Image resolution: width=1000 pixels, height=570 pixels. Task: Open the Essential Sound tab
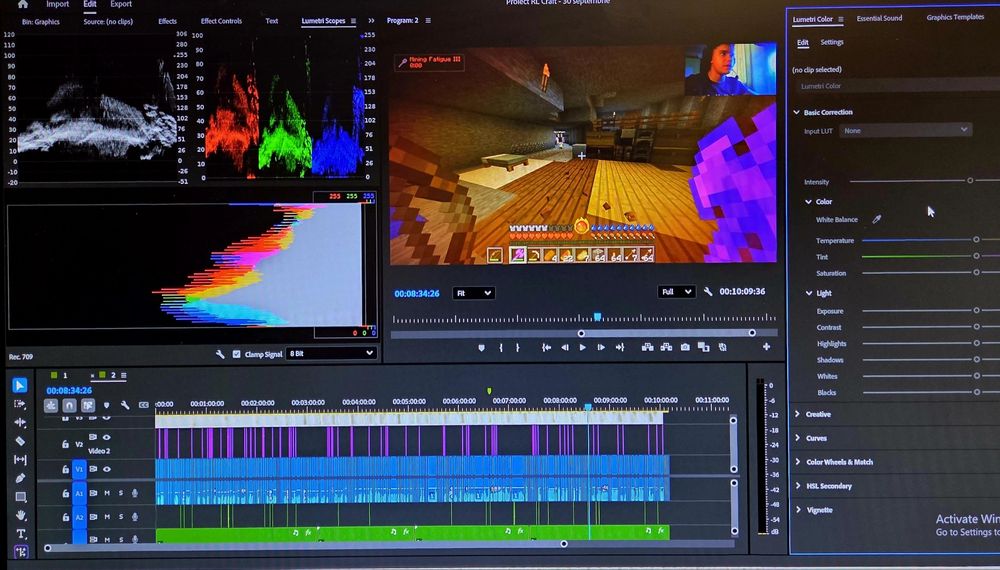pyautogui.click(x=879, y=18)
